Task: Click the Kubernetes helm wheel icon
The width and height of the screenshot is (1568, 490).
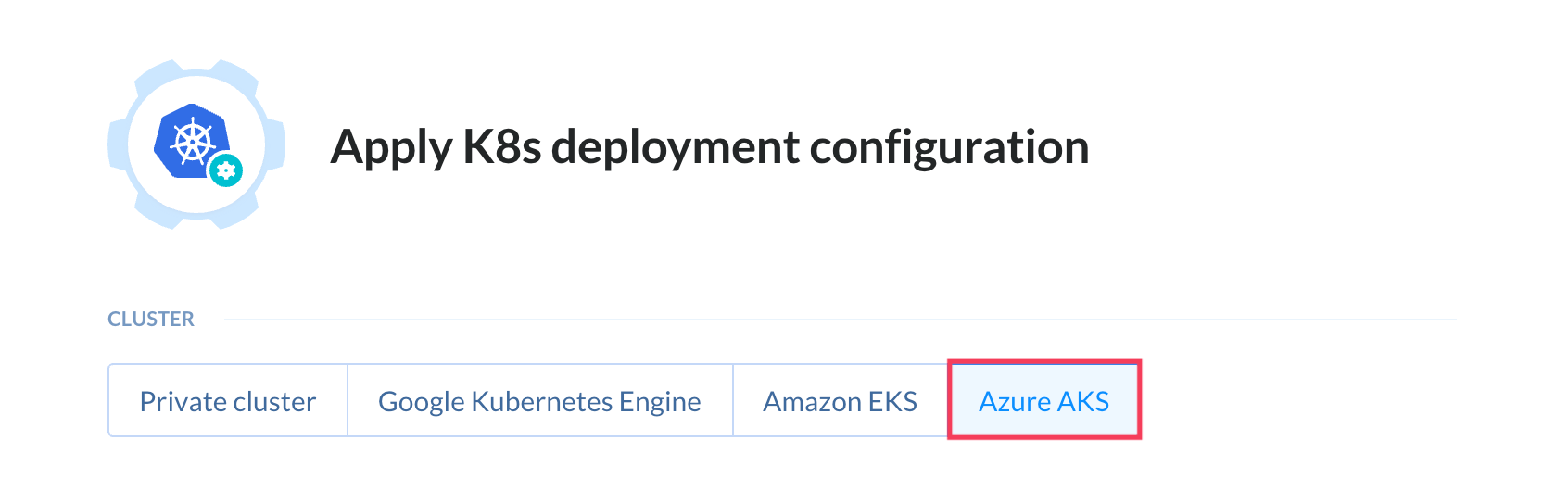Action: pyautogui.click(x=192, y=141)
